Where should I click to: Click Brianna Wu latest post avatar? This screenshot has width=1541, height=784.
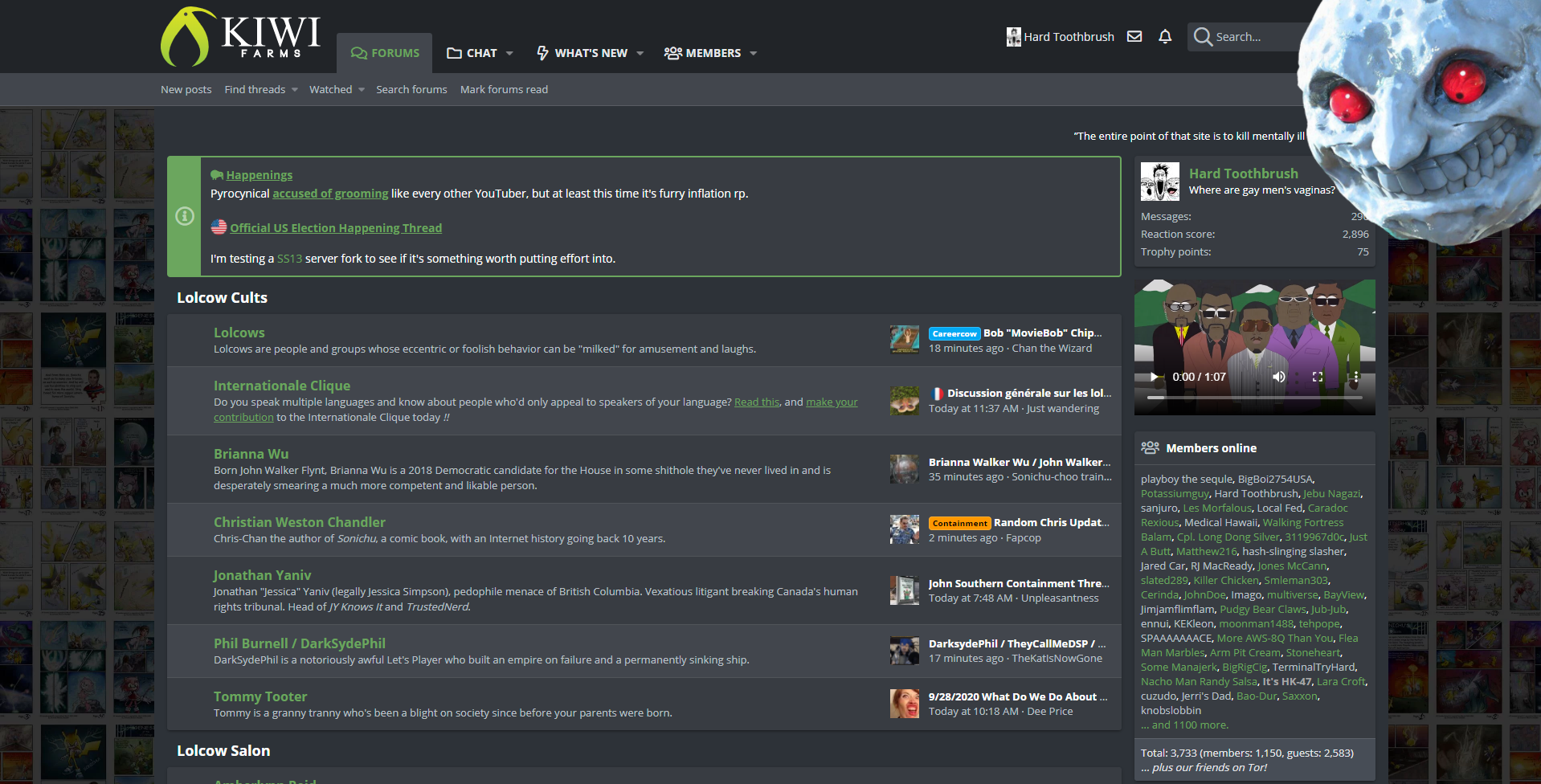(x=905, y=469)
